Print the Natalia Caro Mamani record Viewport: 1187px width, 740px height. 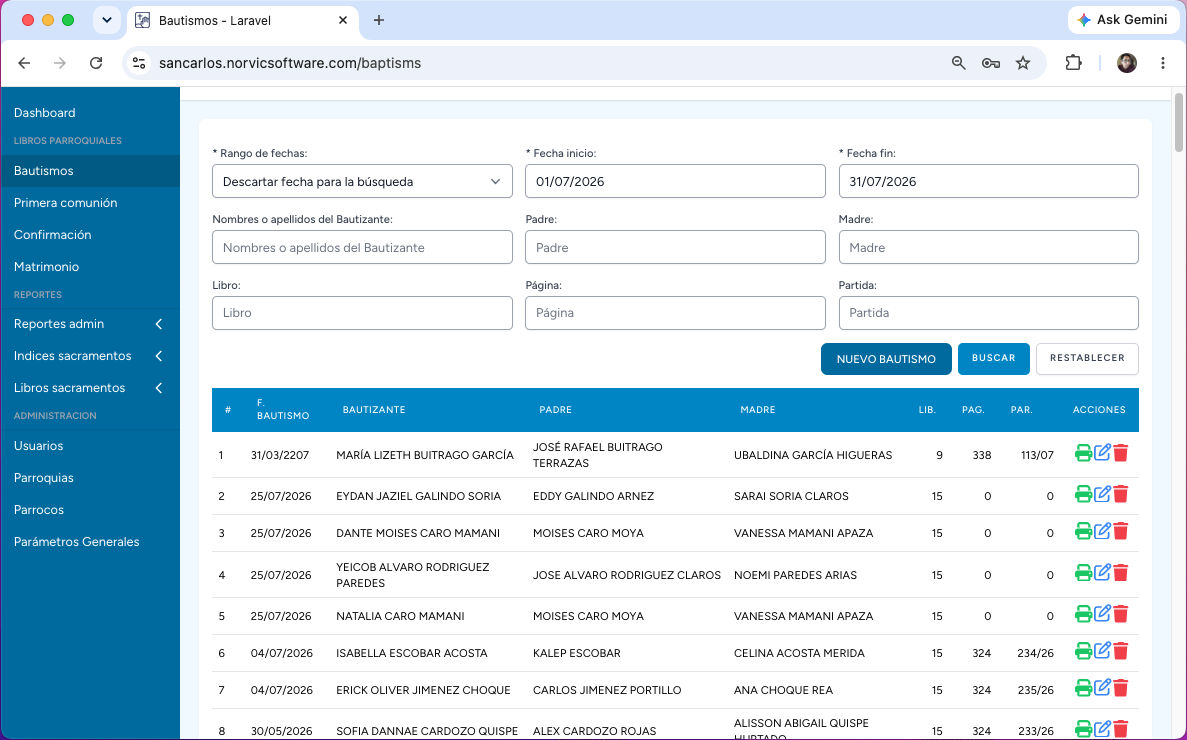(x=1083, y=614)
